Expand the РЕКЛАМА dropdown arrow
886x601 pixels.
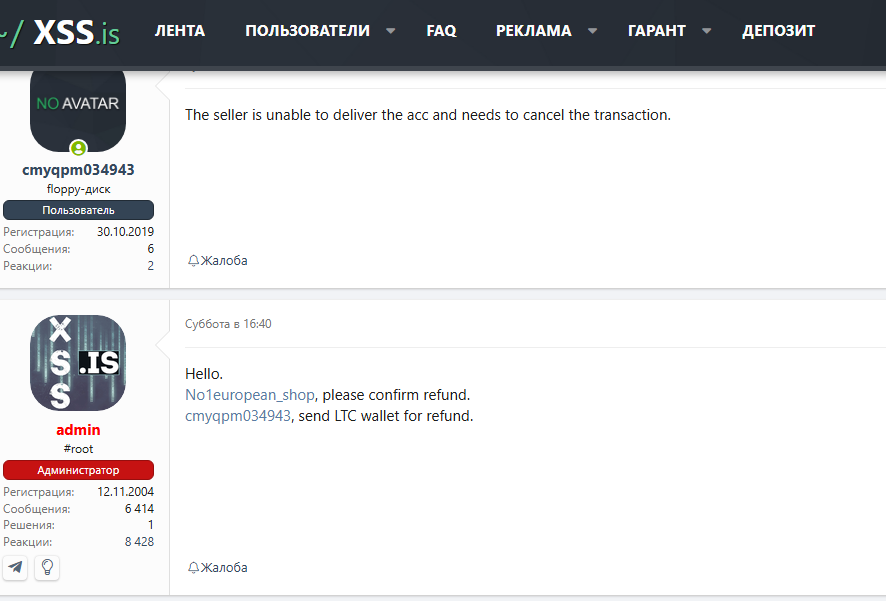point(593,31)
